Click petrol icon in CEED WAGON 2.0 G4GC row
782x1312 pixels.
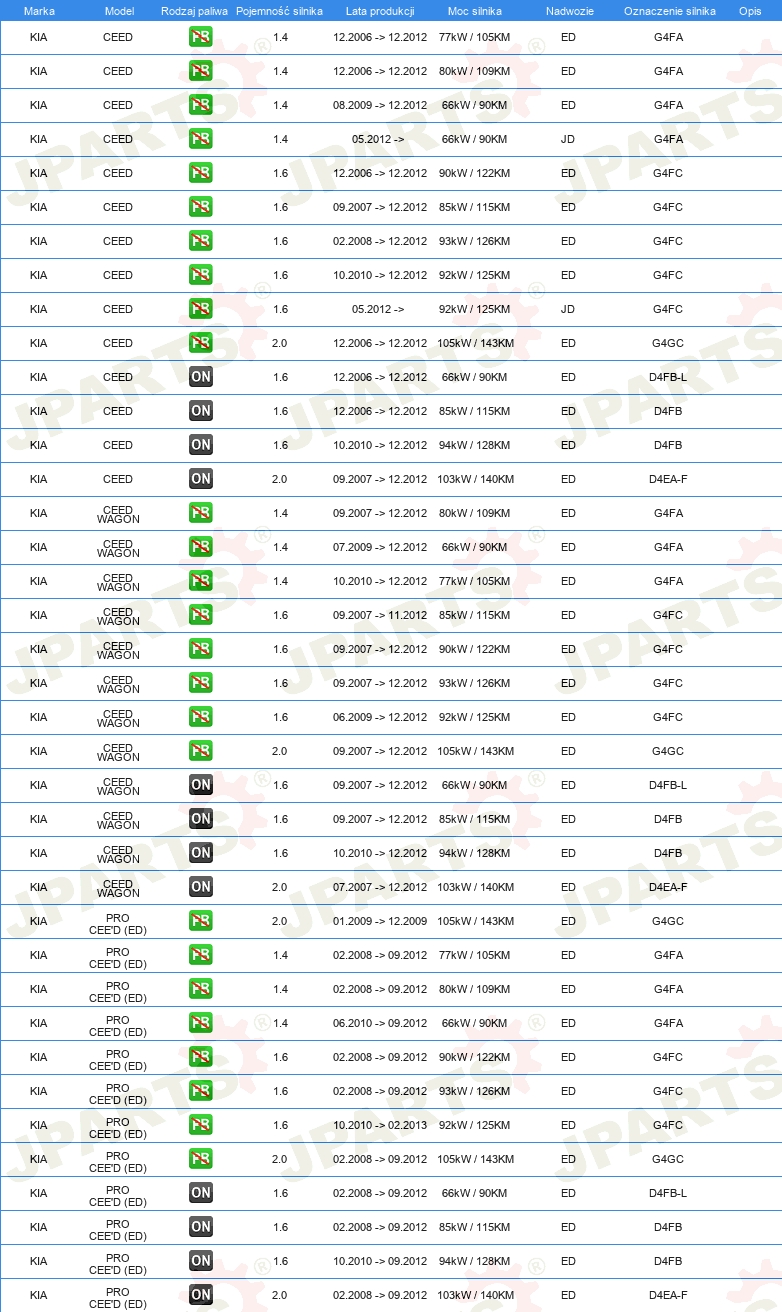click(200, 751)
